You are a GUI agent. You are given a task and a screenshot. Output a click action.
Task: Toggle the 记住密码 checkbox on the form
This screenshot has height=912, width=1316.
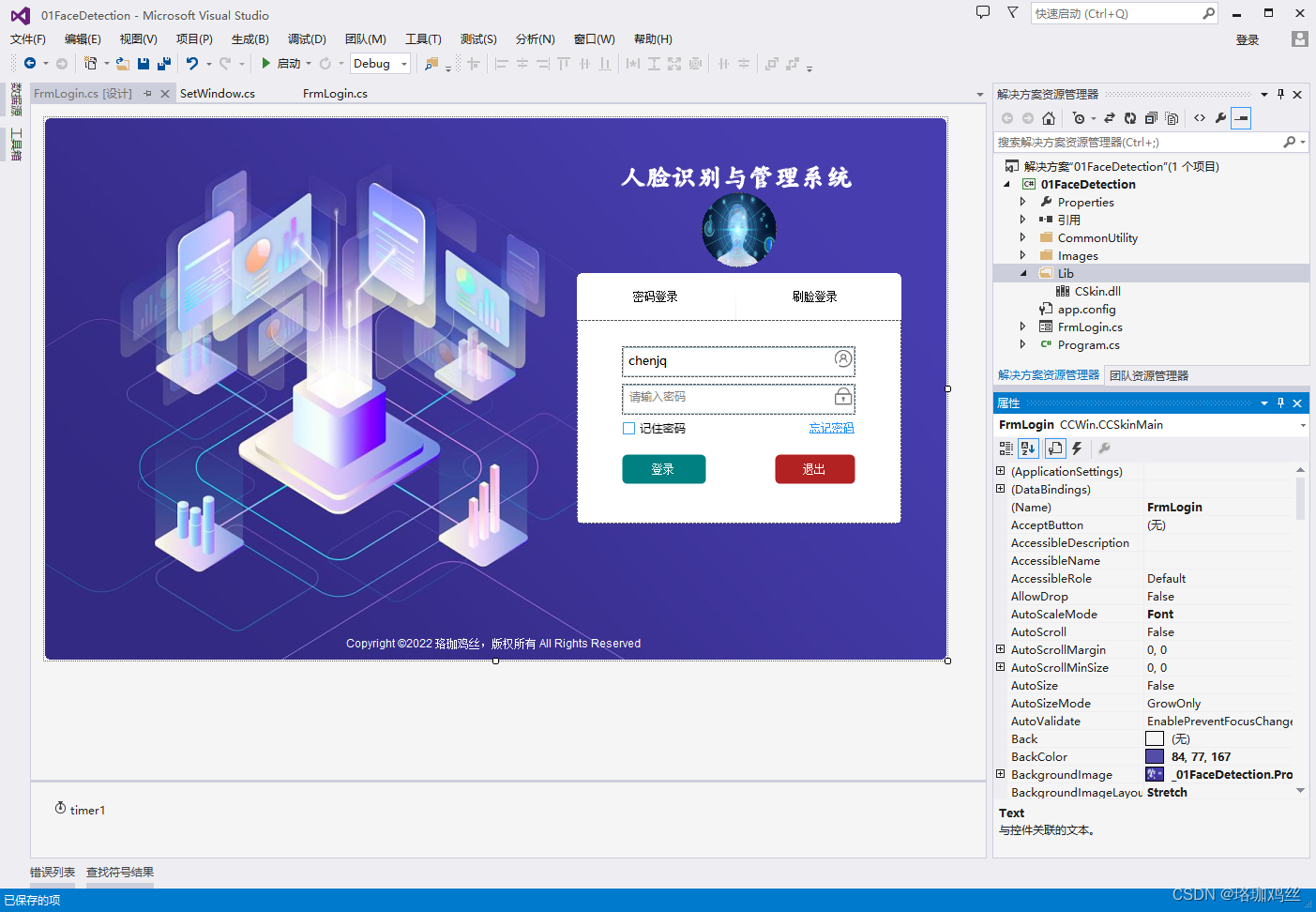click(x=628, y=429)
